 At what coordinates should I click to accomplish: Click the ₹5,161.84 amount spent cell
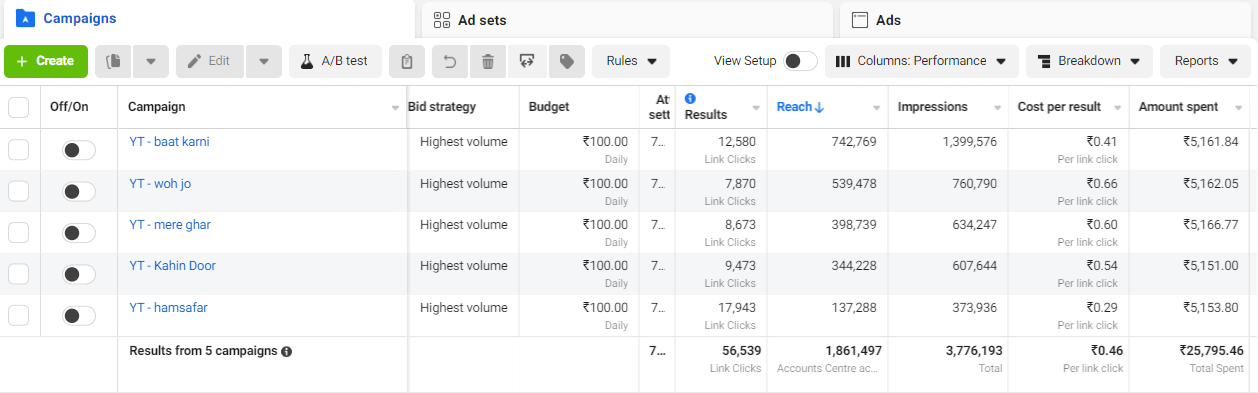point(1211,142)
